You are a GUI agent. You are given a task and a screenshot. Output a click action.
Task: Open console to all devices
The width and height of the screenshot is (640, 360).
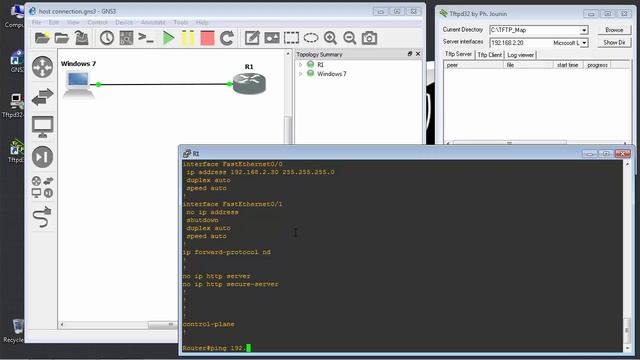click(x=146, y=38)
